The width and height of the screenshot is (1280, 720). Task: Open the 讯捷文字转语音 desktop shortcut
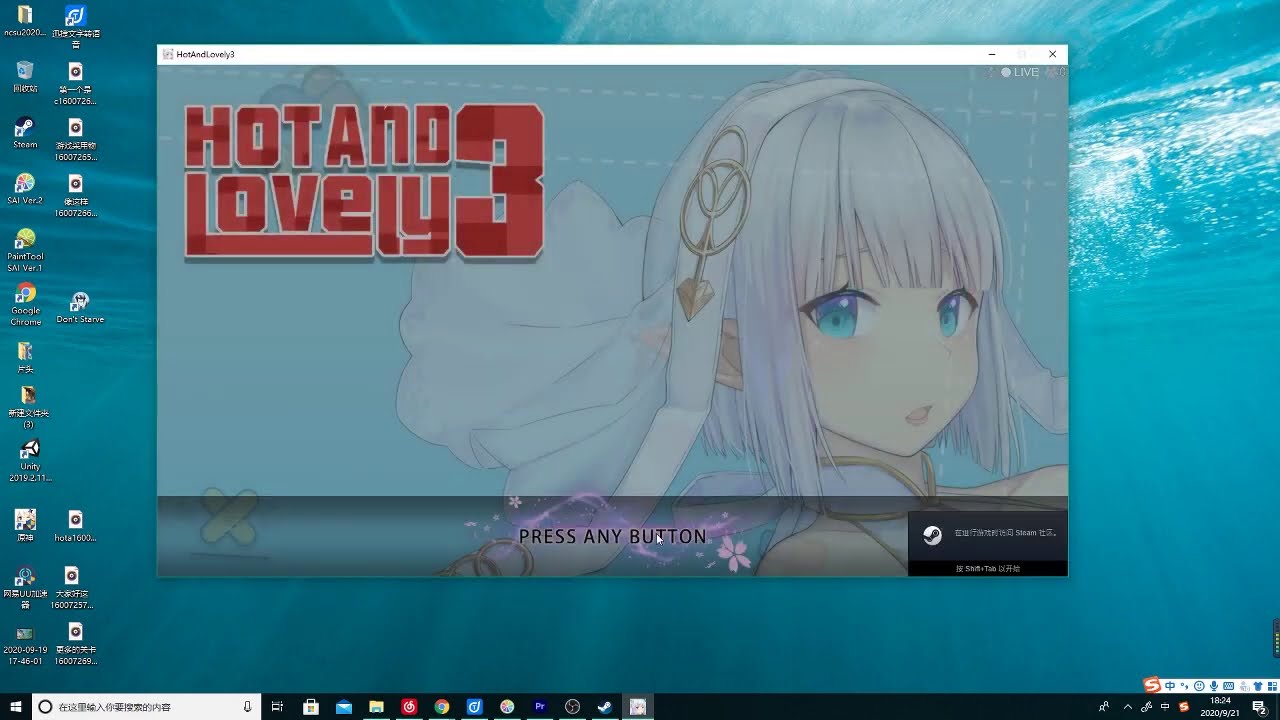click(x=75, y=26)
